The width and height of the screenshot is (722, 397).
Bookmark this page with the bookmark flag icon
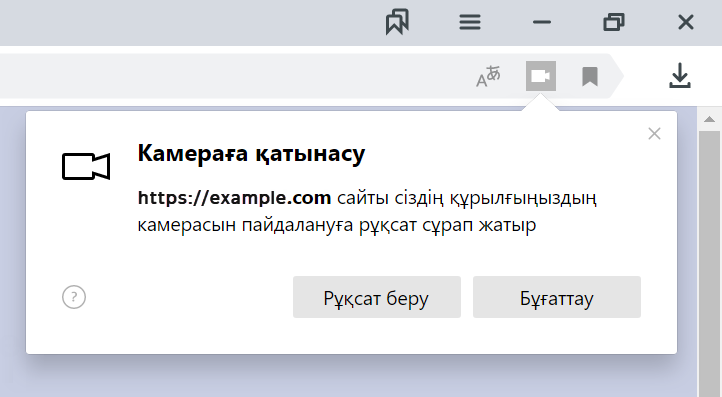pos(590,76)
